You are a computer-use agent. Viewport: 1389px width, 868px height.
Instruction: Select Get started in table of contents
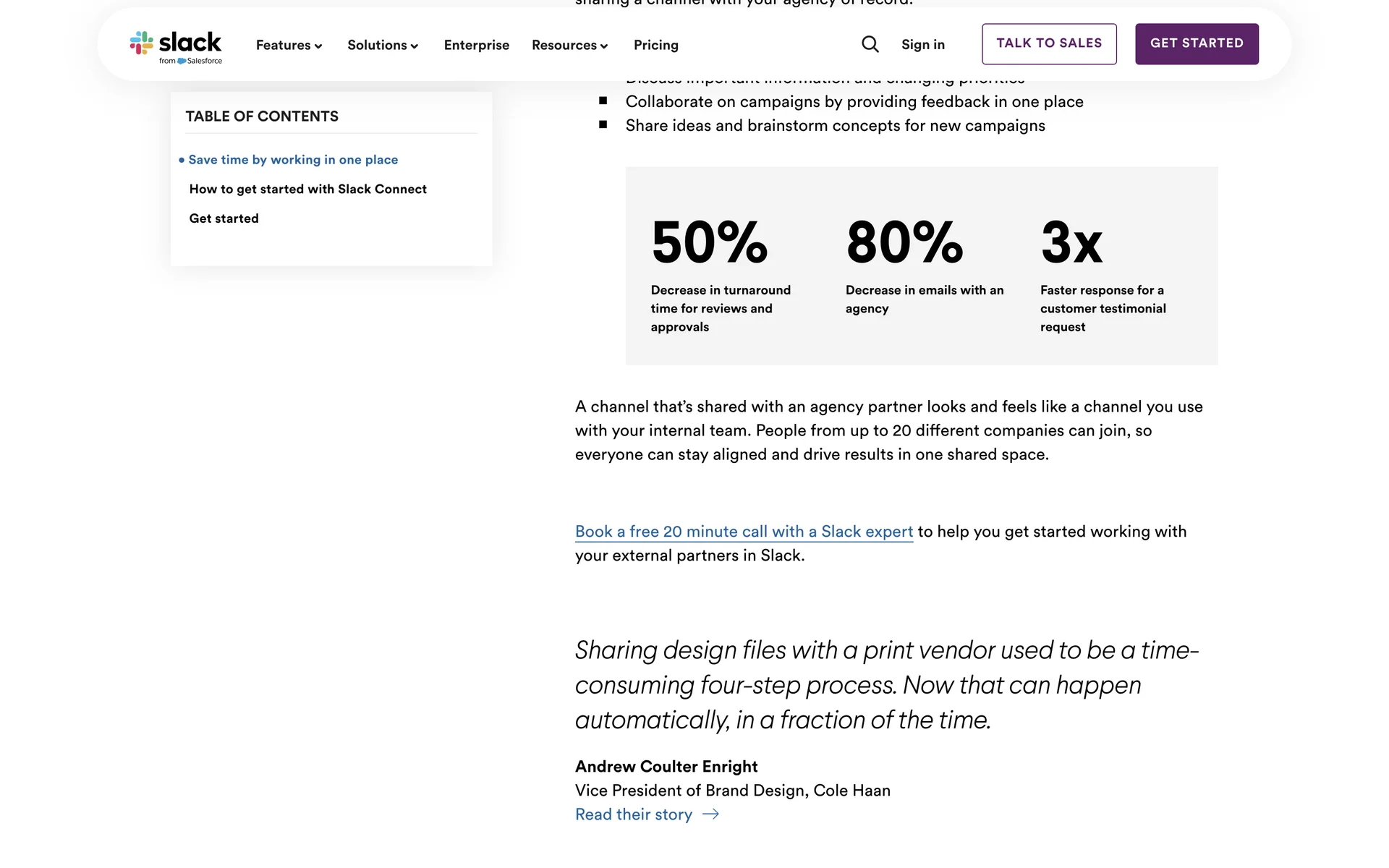tap(224, 218)
